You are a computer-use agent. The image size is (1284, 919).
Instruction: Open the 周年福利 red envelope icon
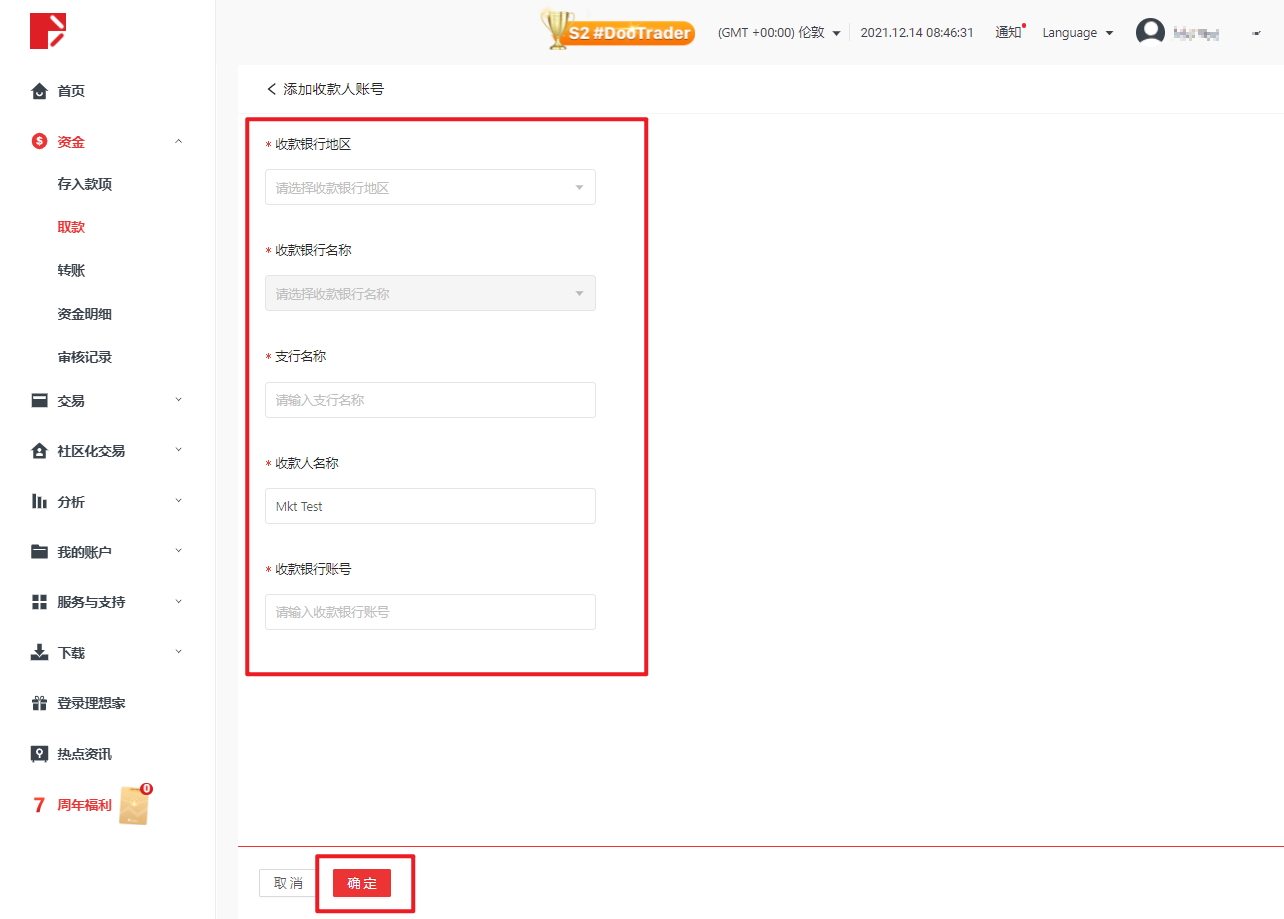click(x=134, y=805)
